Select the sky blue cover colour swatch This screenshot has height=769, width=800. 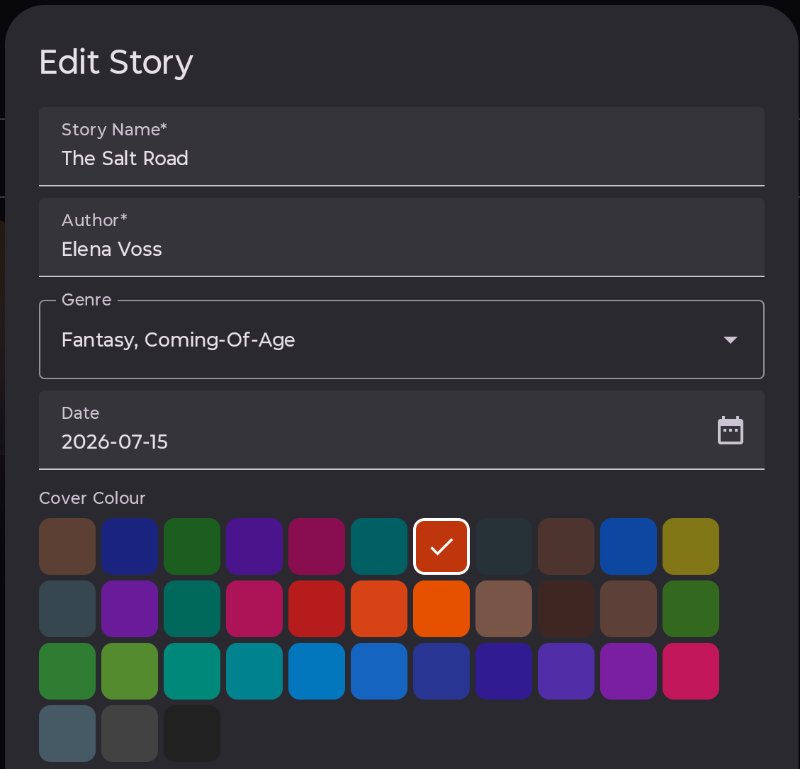pyautogui.click(x=316, y=671)
